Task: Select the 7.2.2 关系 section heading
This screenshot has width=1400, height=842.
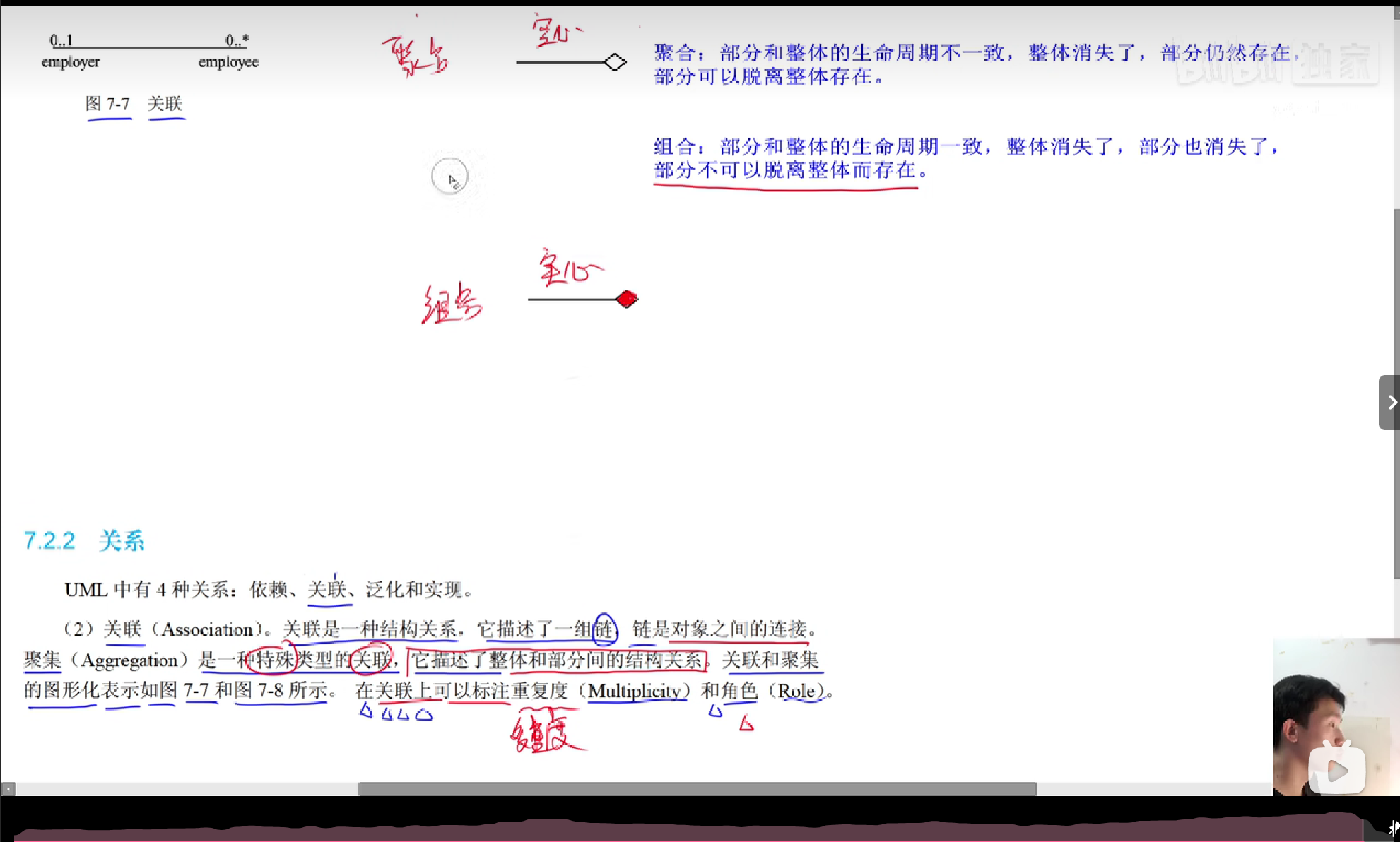Action: click(x=84, y=541)
